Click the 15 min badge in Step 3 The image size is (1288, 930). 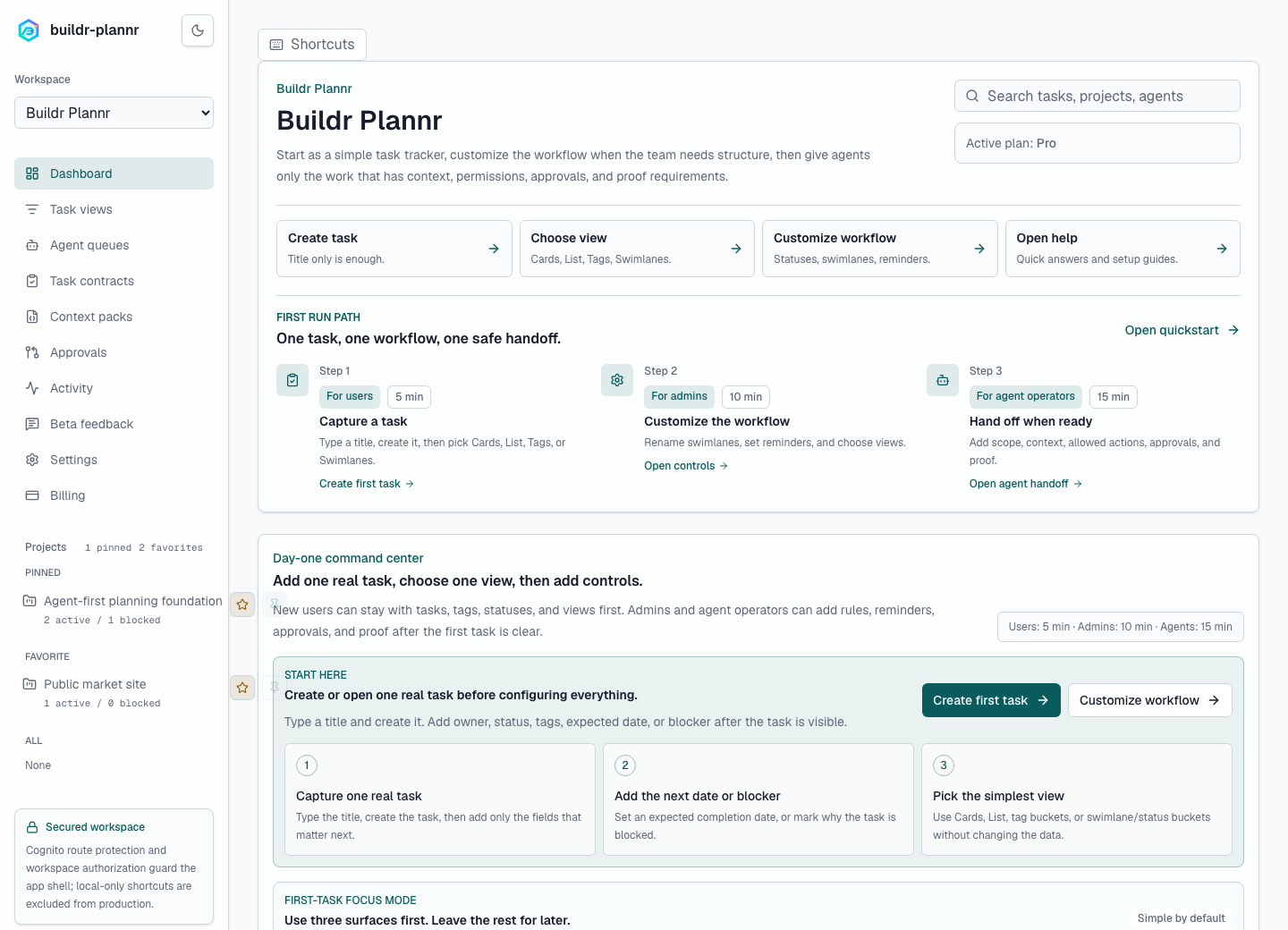coord(1114,397)
